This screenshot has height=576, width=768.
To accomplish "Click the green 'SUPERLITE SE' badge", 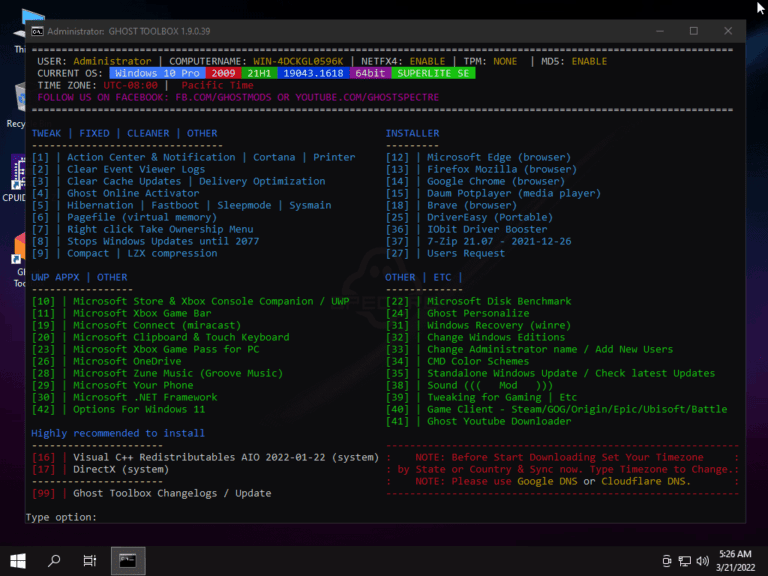I will [433, 73].
